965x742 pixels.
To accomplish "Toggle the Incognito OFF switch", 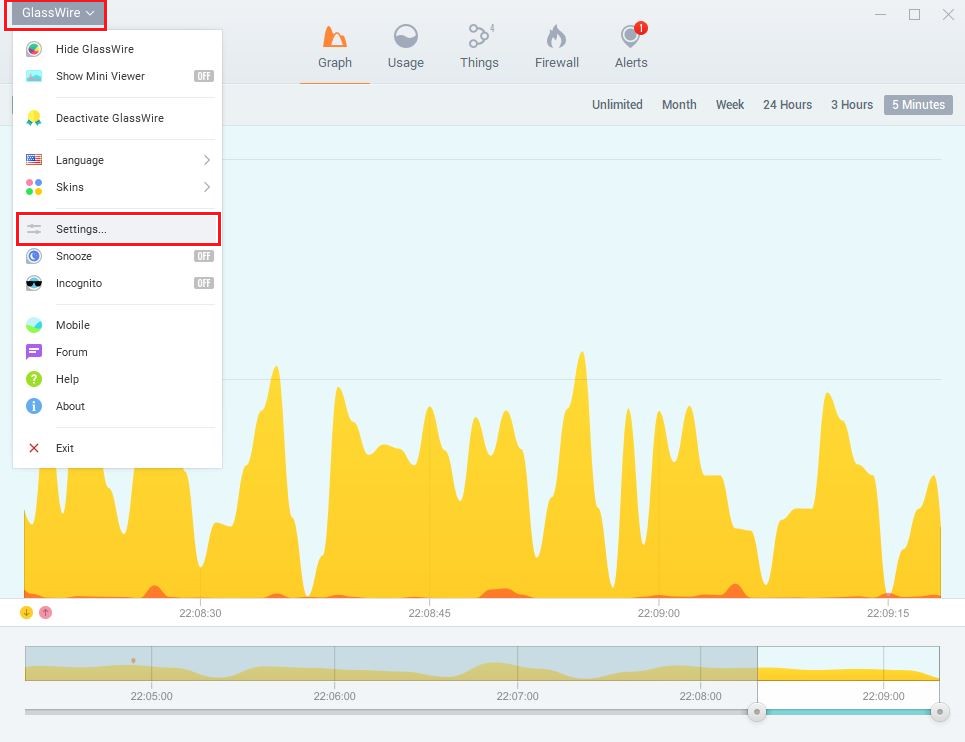I will click(x=204, y=283).
